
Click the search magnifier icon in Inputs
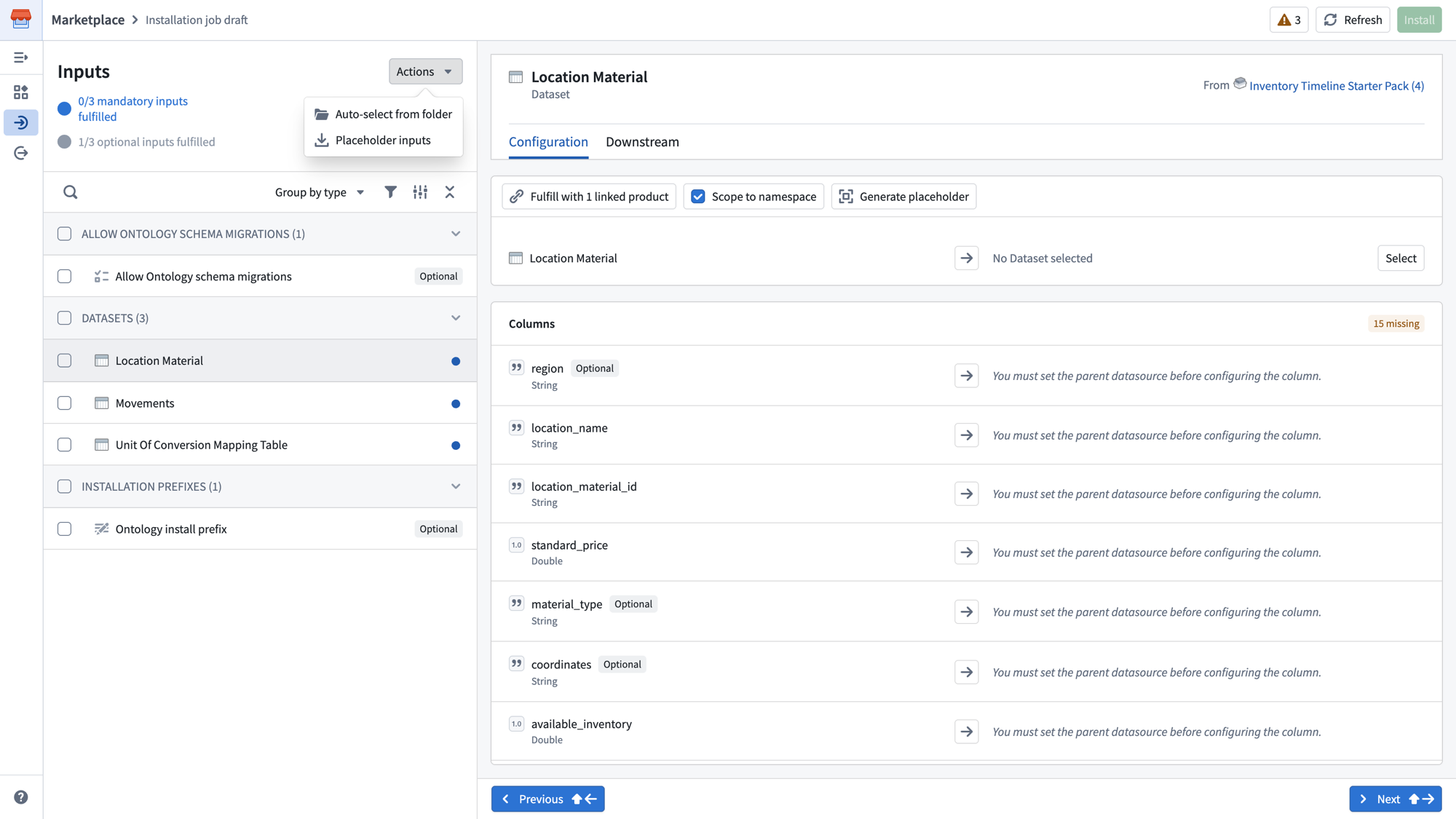pyautogui.click(x=71, y=192)
